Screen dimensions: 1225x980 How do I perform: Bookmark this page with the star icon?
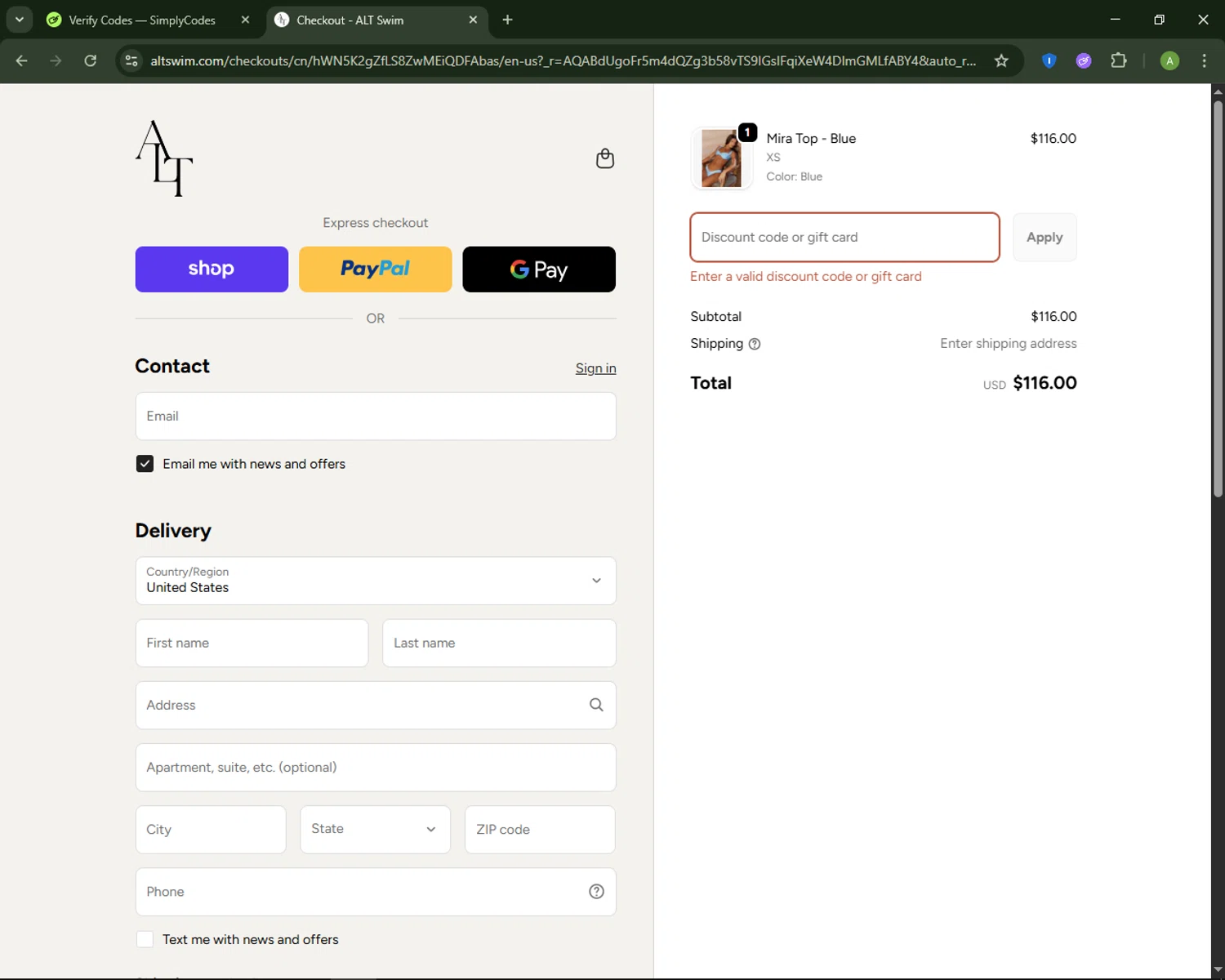click(x=1001, y=60)
